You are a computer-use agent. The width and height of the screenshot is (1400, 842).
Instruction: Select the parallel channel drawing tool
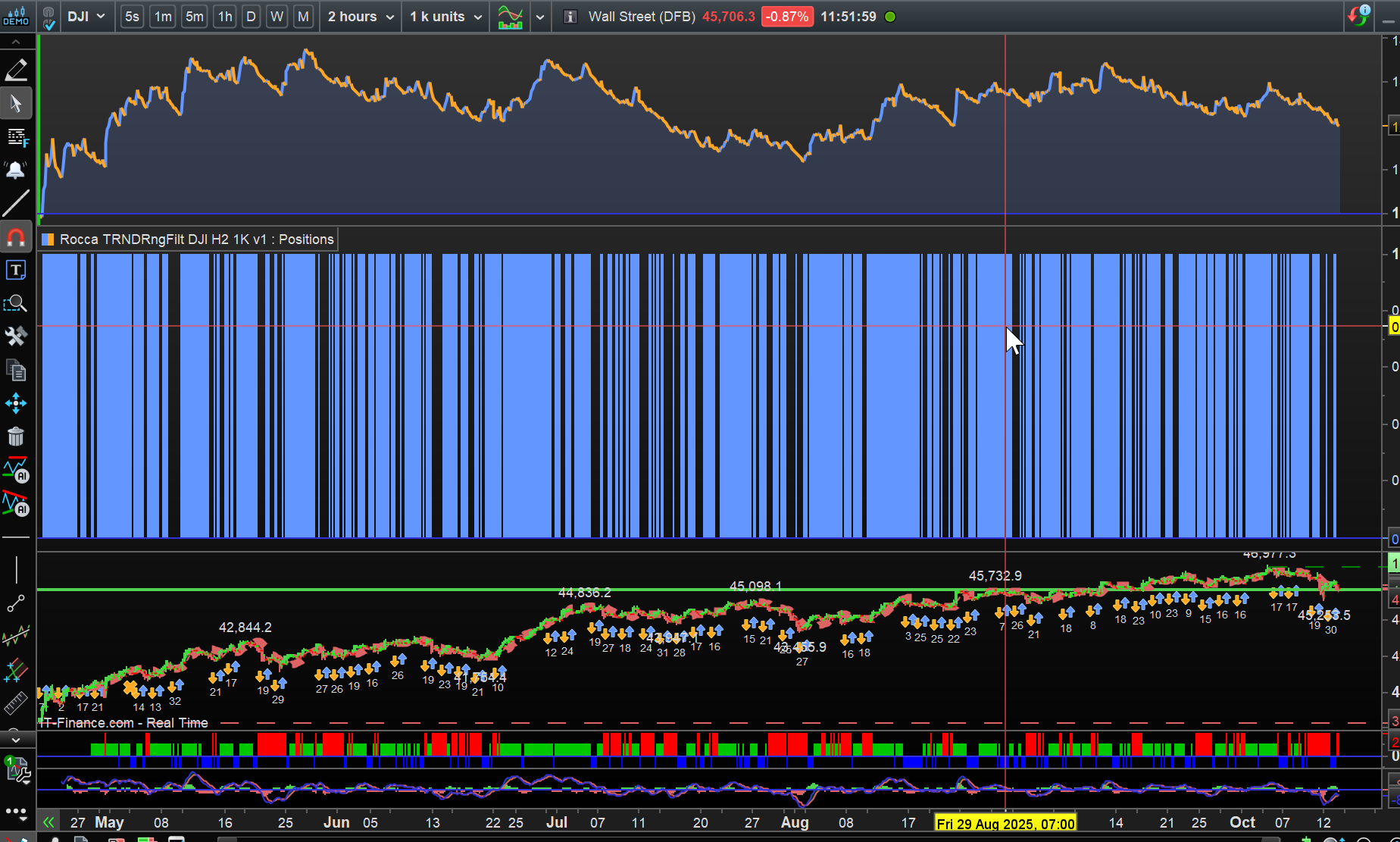[x=16, y=670]
